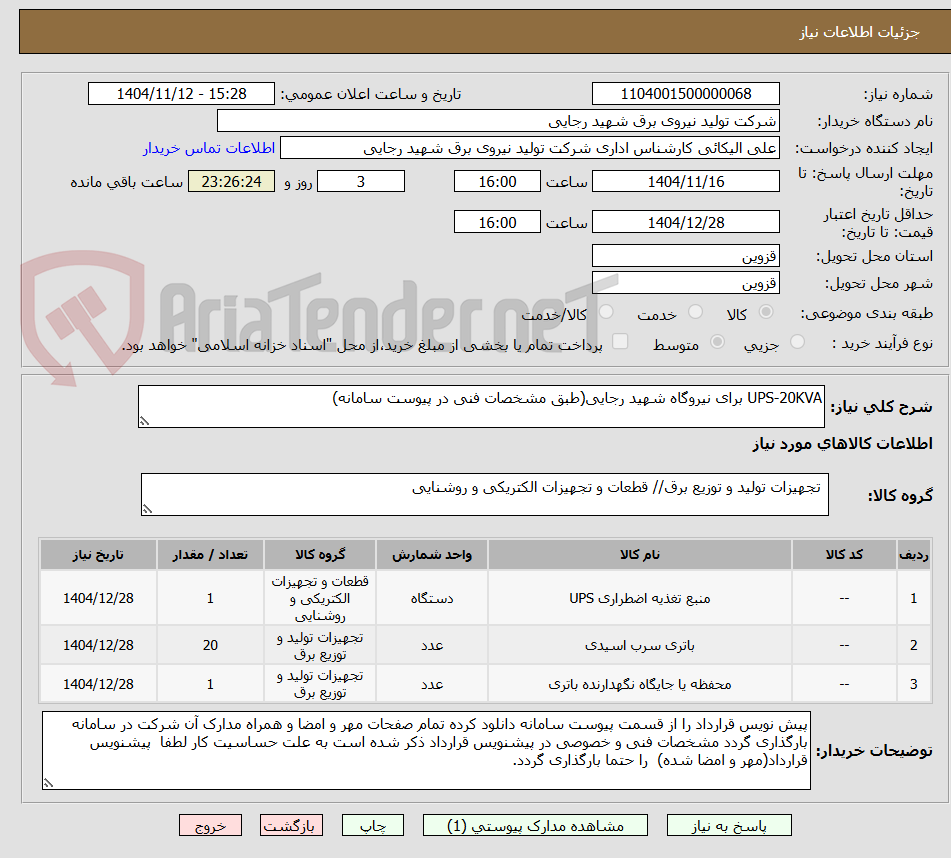Screen dimensions: 951x858
Task: Click the قطعات و تجهیزات الکتریکی و روشنایی cell
Action: tap(320, 598)
